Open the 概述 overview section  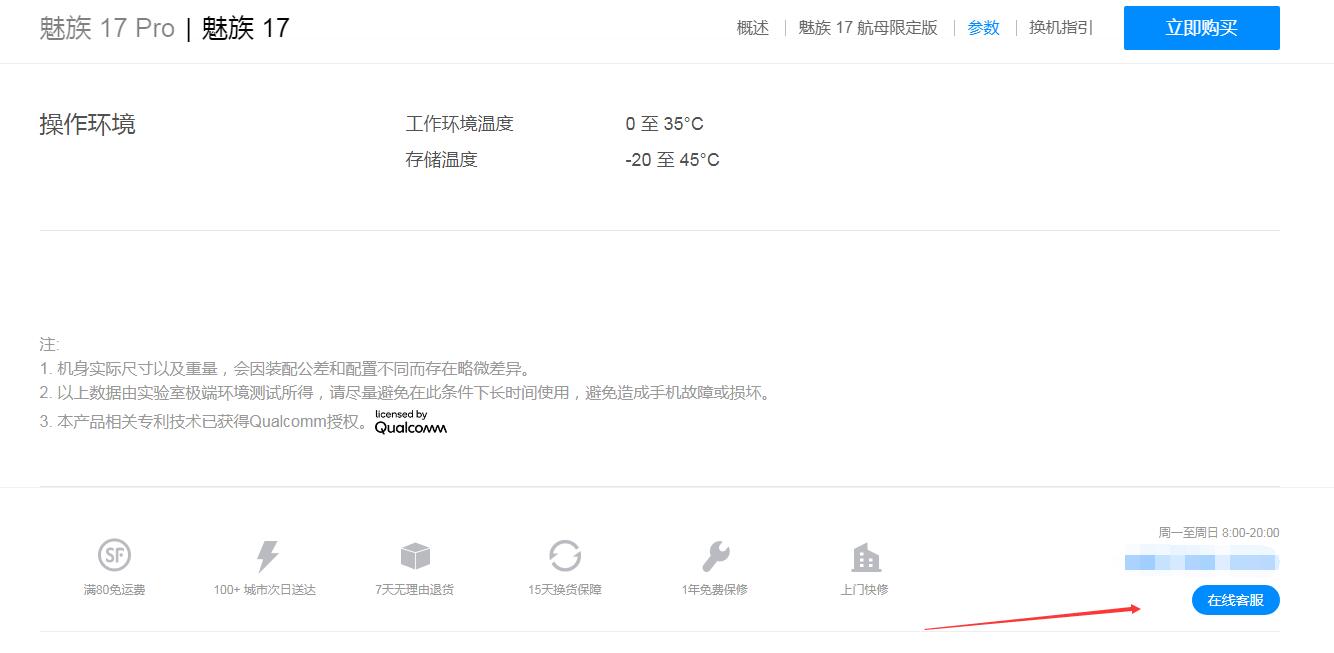tap(753, 28)
